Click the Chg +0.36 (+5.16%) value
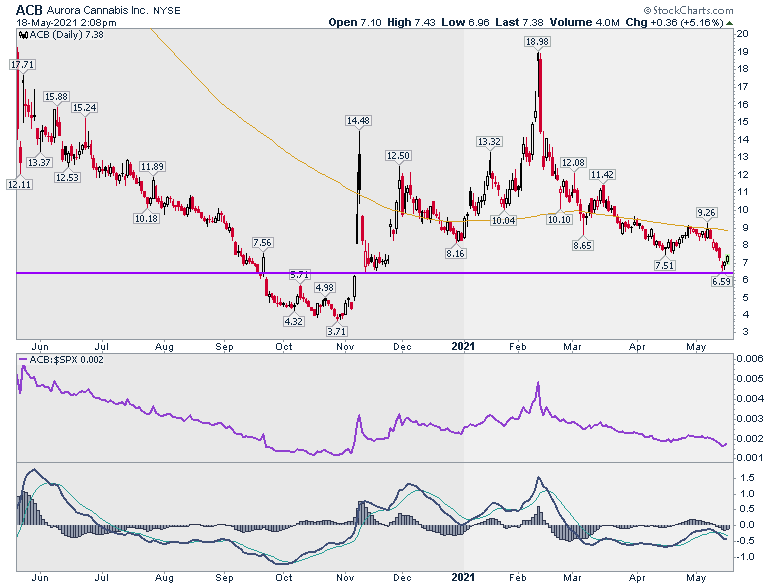Image resolution: width=780 pixels, height=586 pixels. point(674,22)
